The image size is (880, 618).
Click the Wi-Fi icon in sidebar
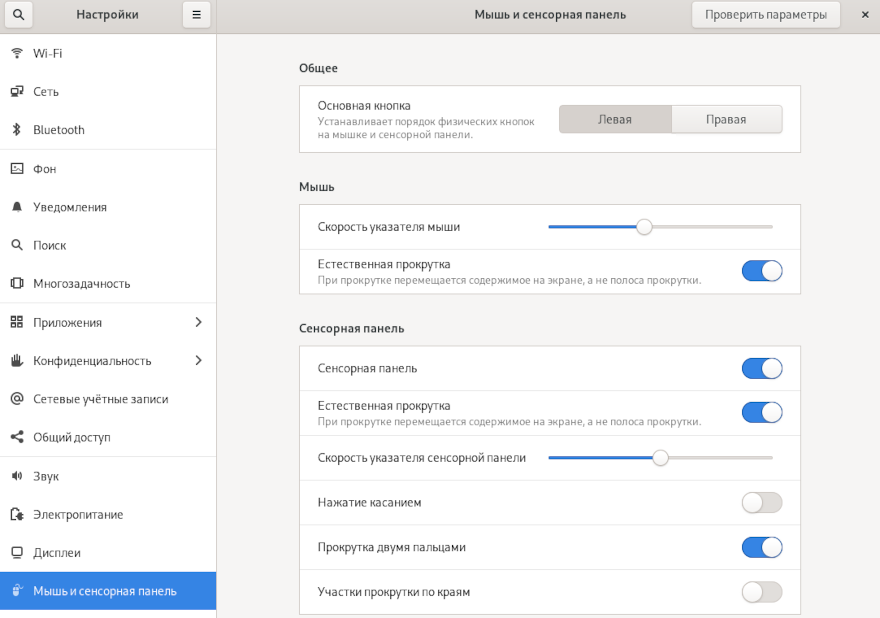pyautogui.click(x=16, y=53)
